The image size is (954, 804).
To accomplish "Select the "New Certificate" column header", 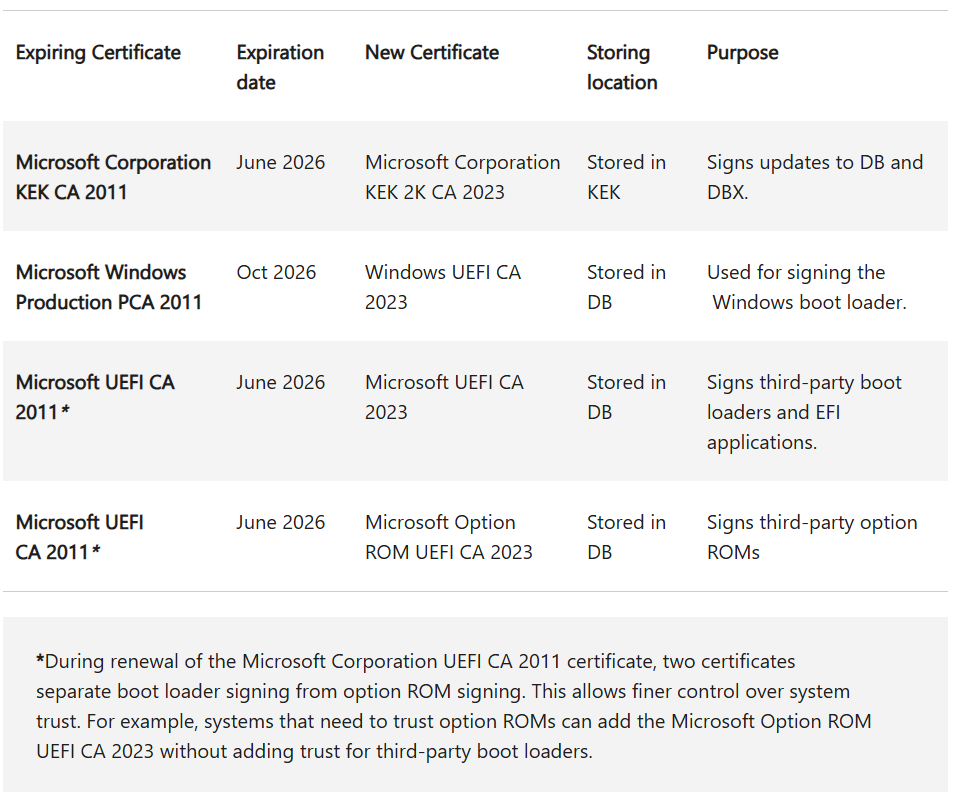I will (x=431, y=53).
